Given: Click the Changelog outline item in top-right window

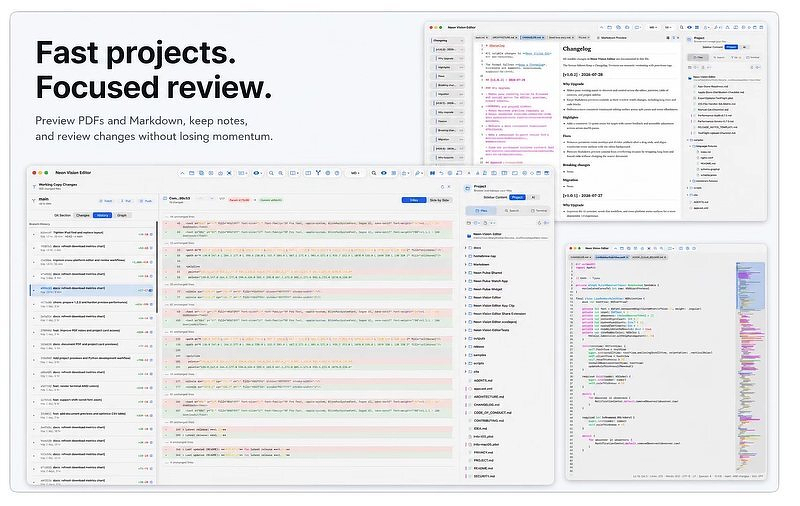Looking at the screenshot, I should pyautogui.click(x=447, y=40).
